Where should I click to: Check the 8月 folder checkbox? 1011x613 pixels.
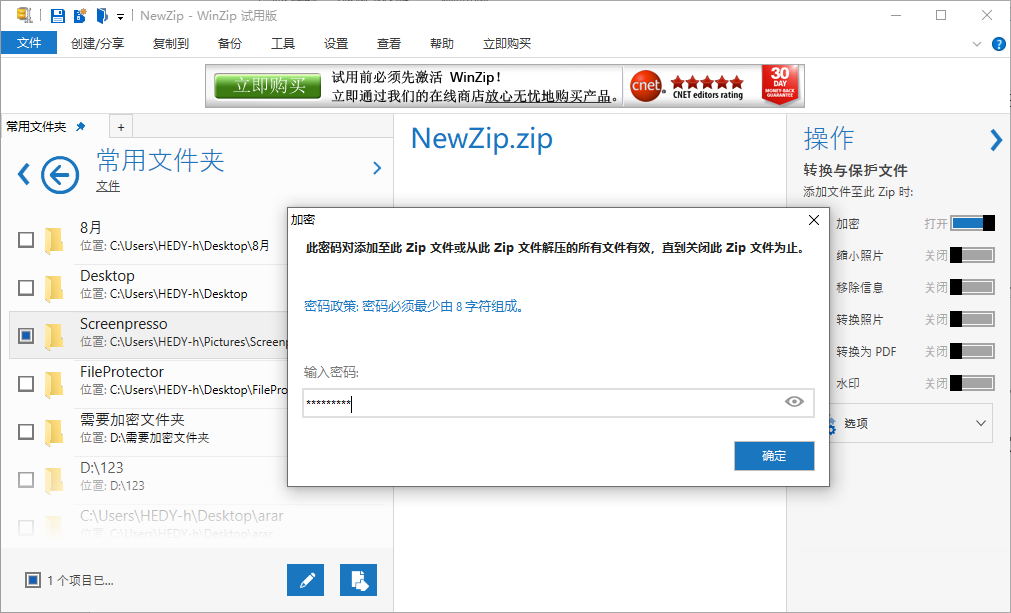[x=26, y=240]
